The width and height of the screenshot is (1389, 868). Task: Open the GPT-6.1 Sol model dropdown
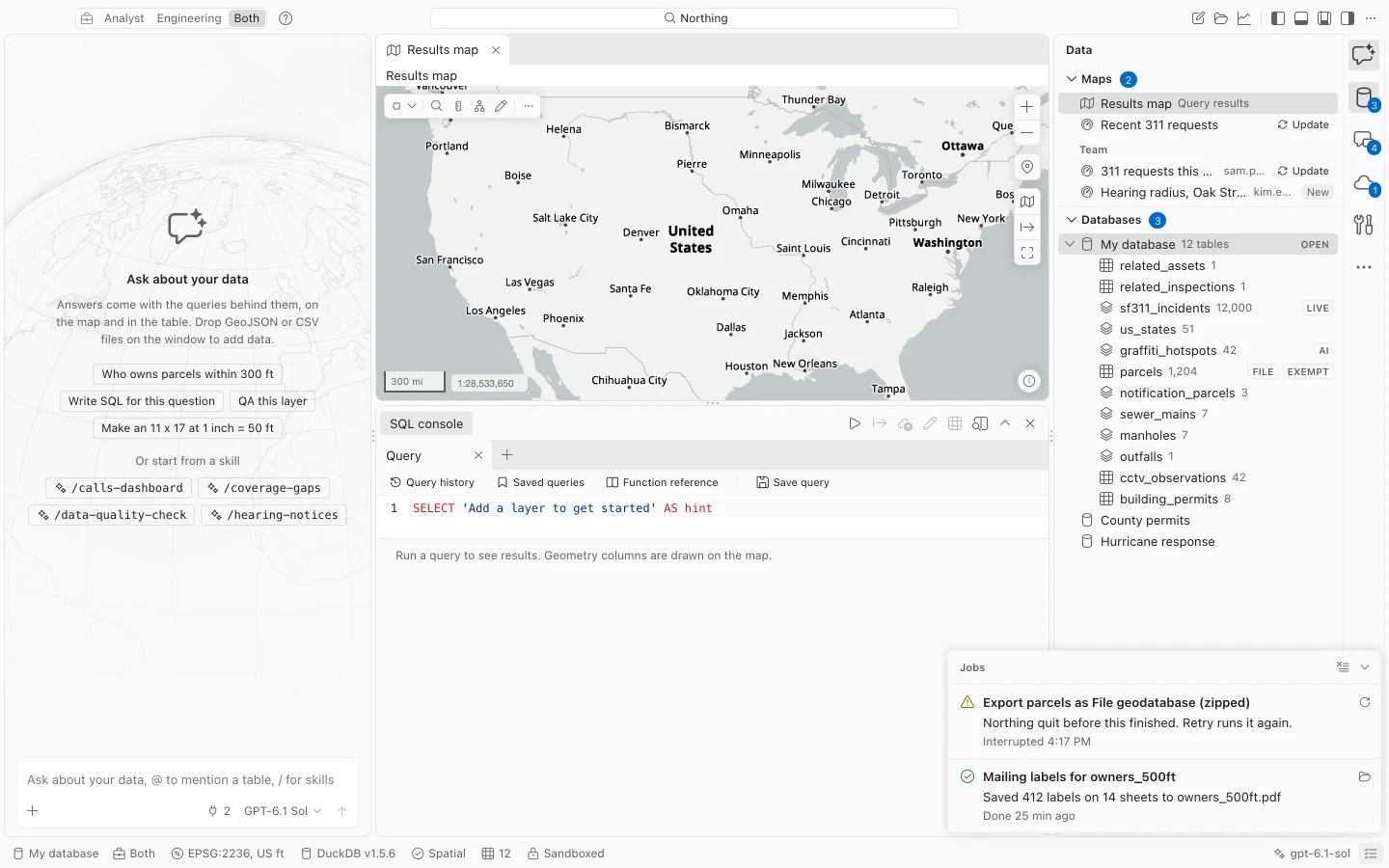pyautogui.click(x=283, y=811)
